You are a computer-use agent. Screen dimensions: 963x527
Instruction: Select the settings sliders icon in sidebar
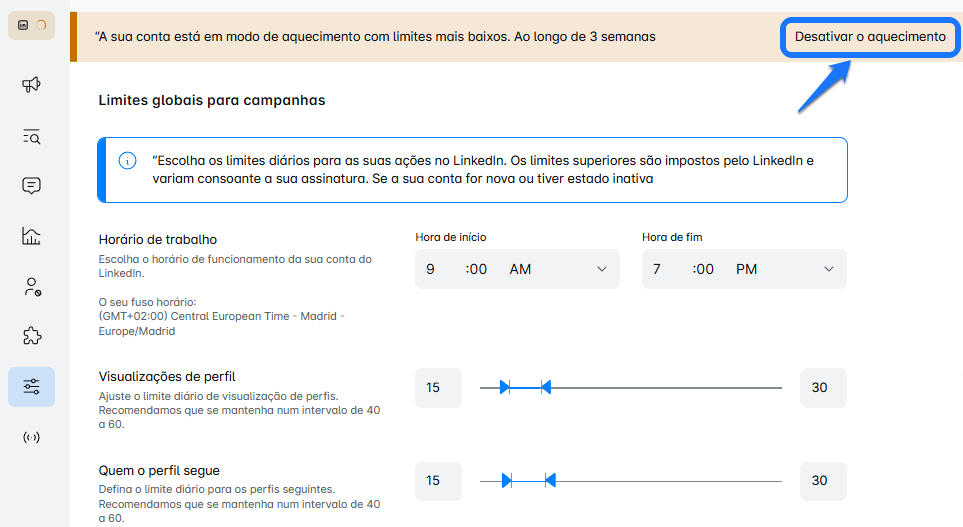pos(31,387)
